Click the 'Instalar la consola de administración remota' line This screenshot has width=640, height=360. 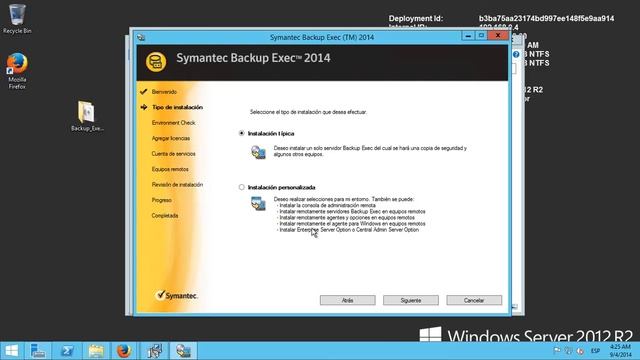[326, 205]
